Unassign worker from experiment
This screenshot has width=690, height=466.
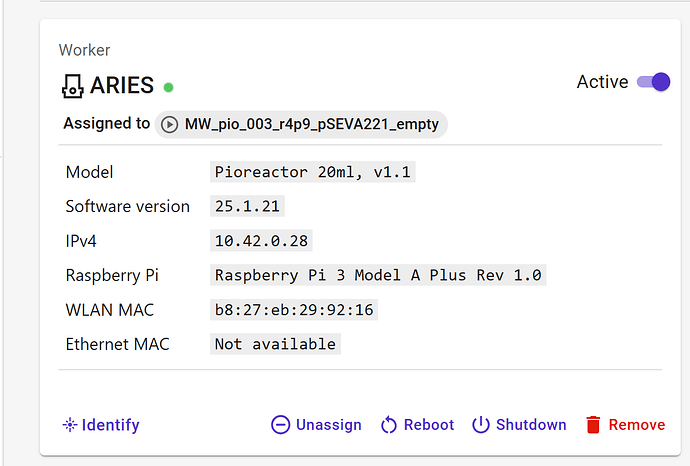[x=316, y=425]
